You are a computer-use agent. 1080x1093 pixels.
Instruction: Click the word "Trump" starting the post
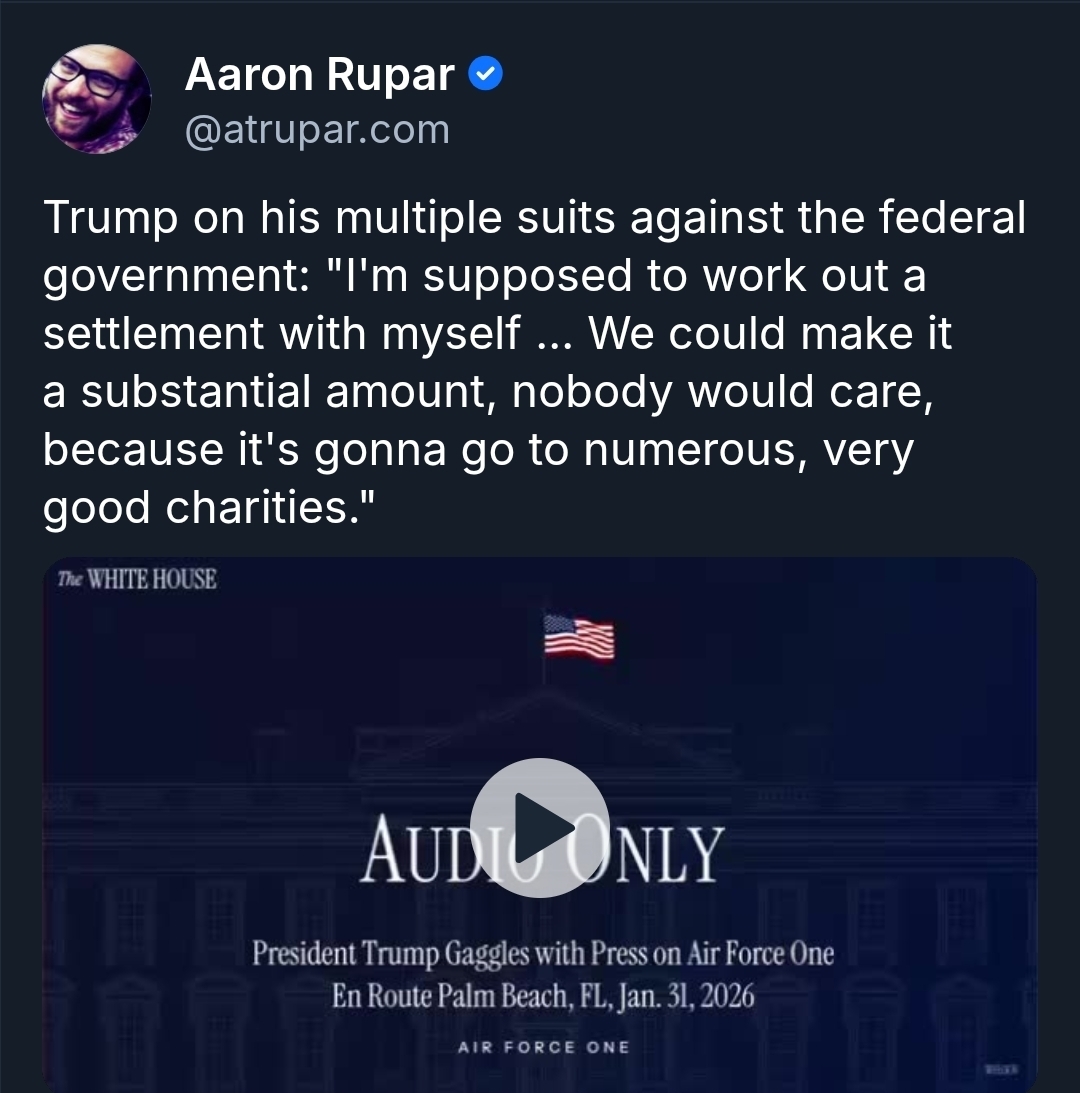point(109,218)
